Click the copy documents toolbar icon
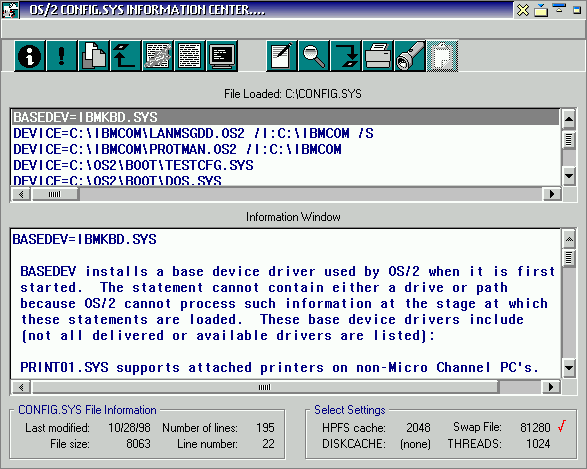This screenshot has height=469, width=587. [x=94, y=56]
